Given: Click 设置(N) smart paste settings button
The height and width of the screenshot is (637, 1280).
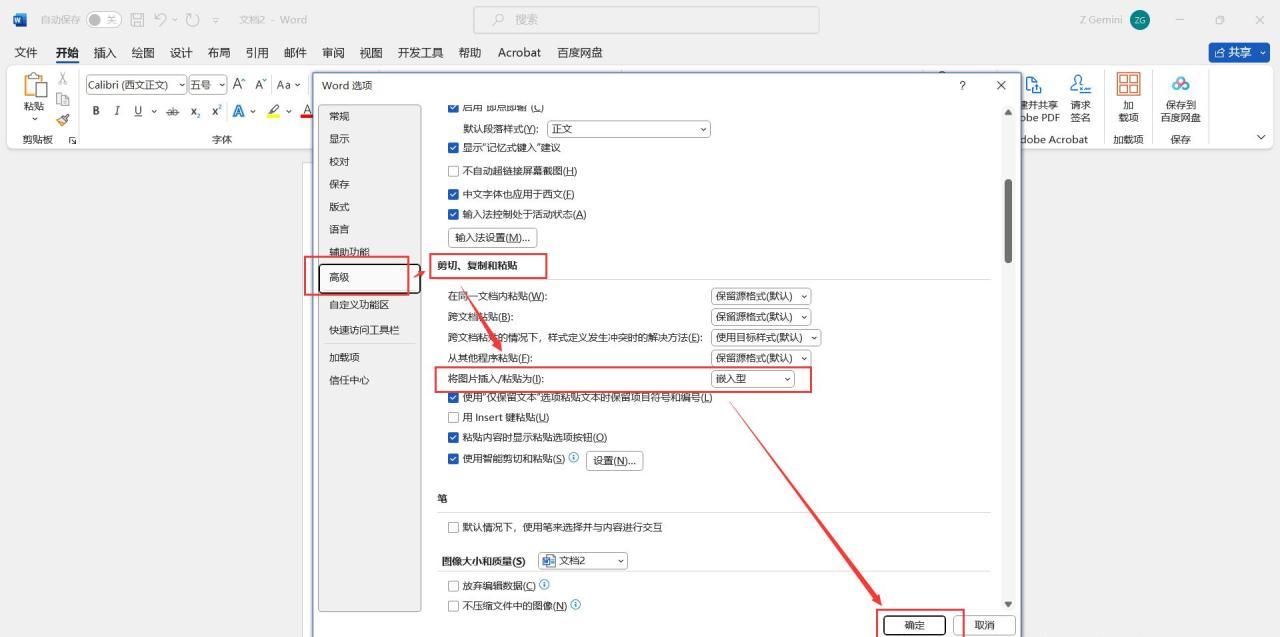Looking at the screenshot, I should pyautogui.click(x=614, y=460).
